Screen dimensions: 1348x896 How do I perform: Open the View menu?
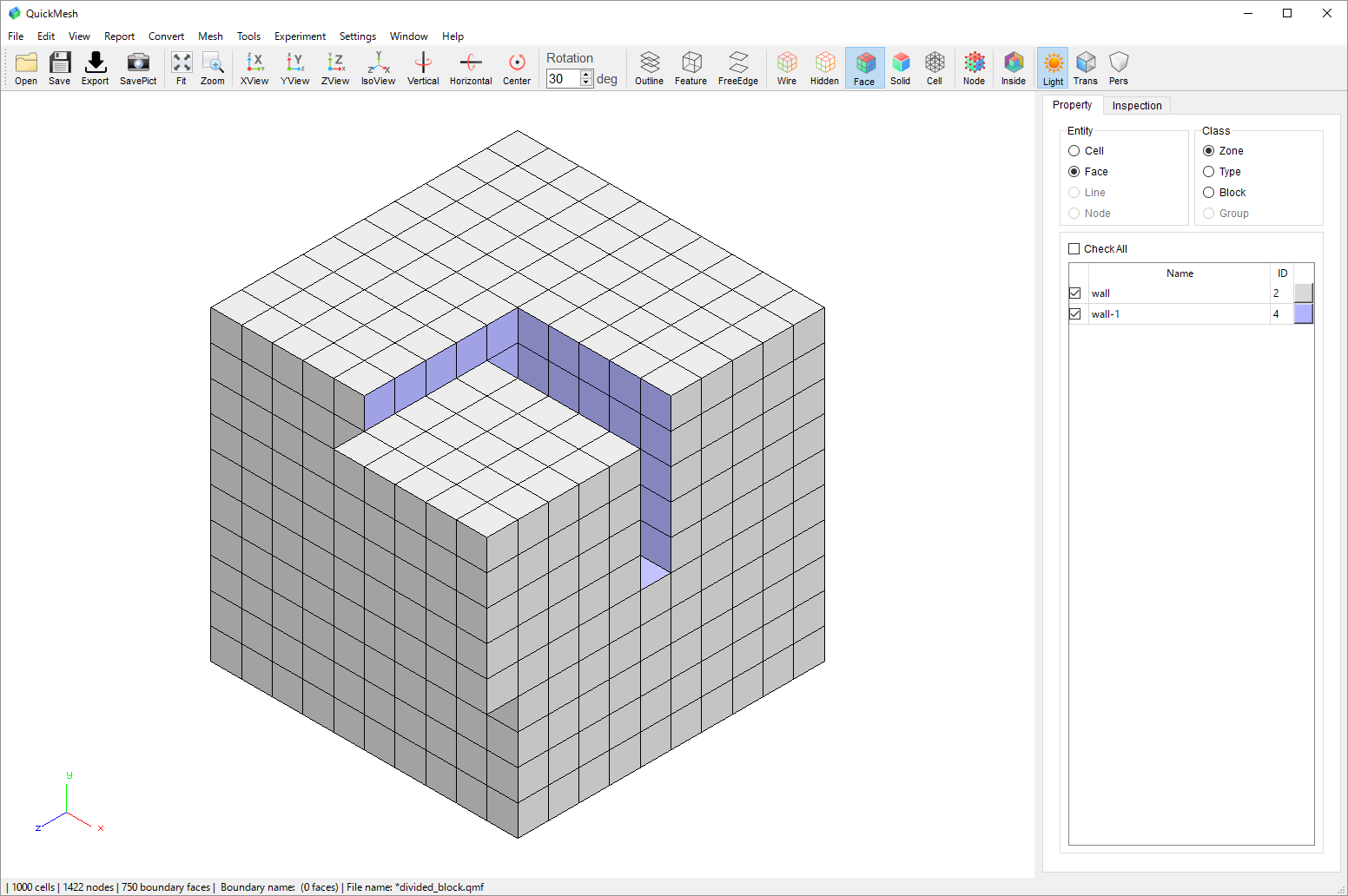tap(79, 36)
